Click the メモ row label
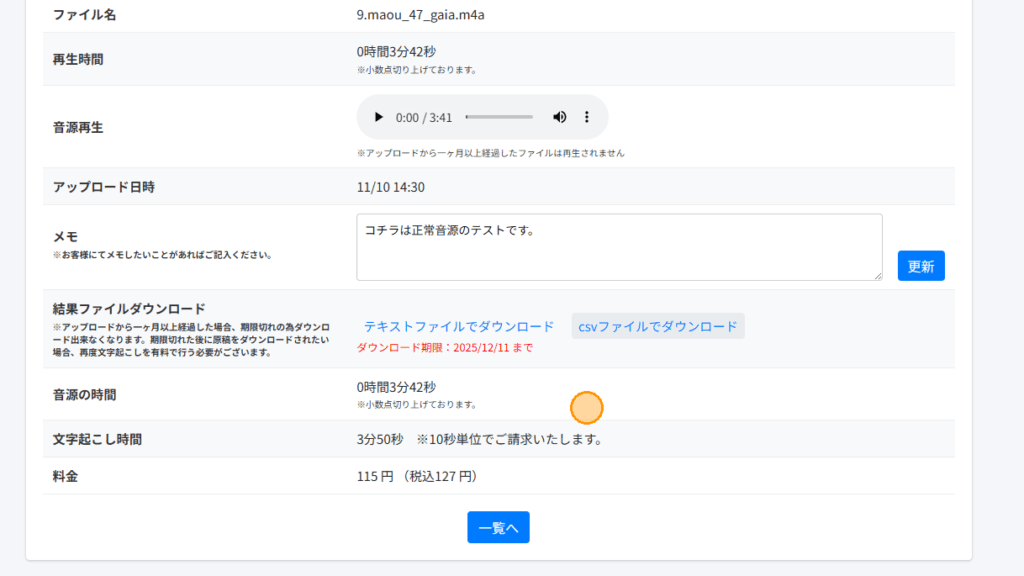 [x=66, y=237]
